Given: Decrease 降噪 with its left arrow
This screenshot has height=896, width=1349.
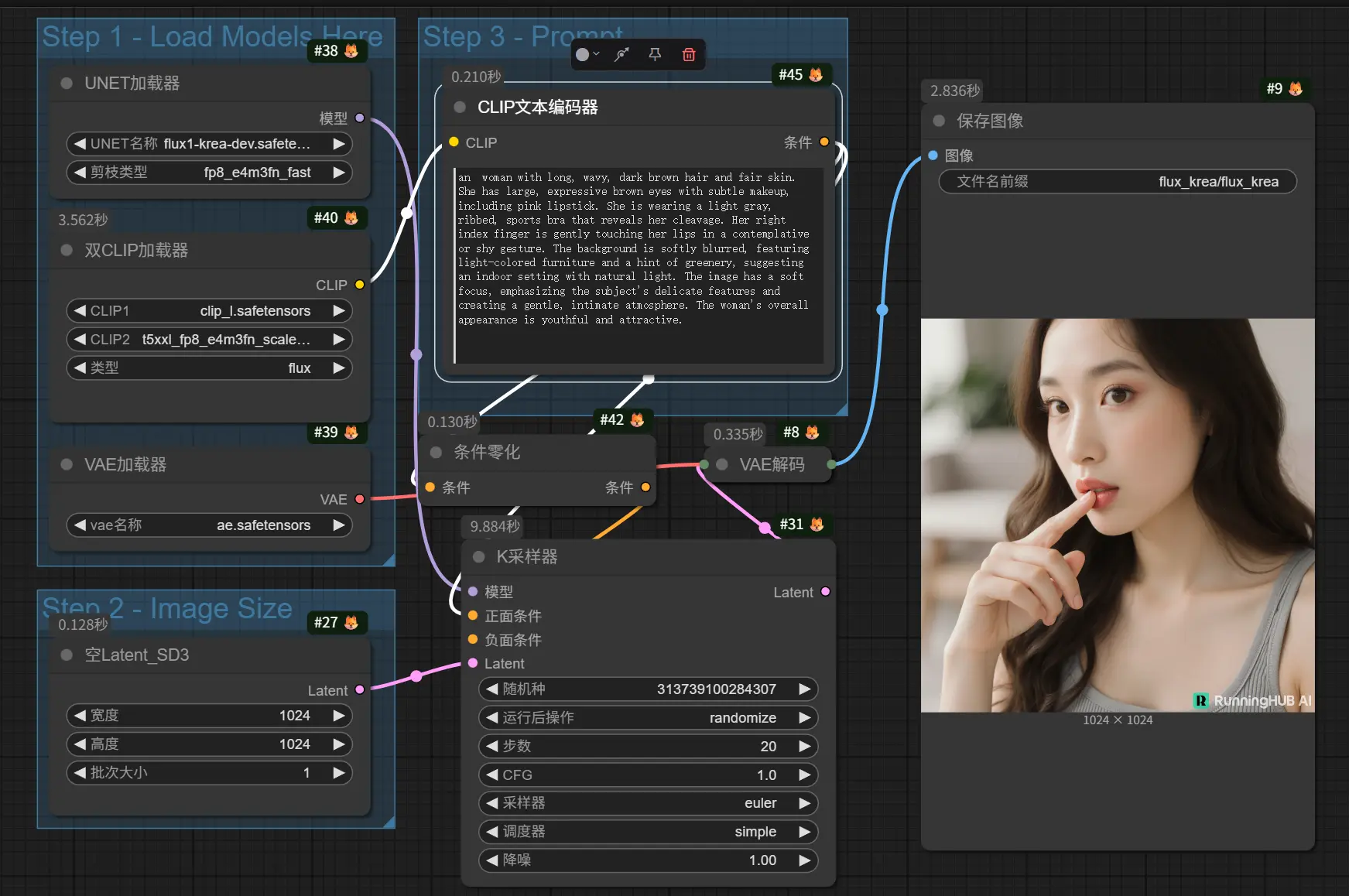Looking at the screenshot, I should 491,860.
